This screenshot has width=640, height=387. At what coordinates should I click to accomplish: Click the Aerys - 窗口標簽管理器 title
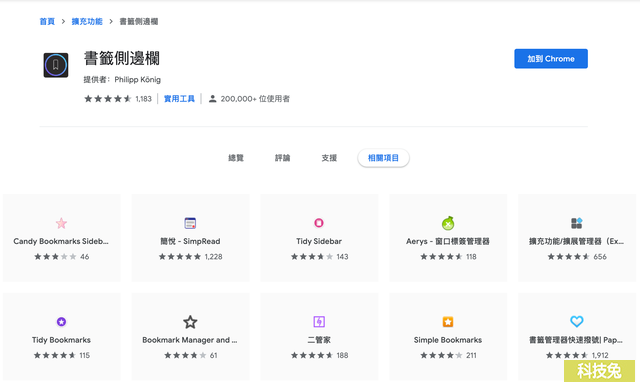[448, 241]
